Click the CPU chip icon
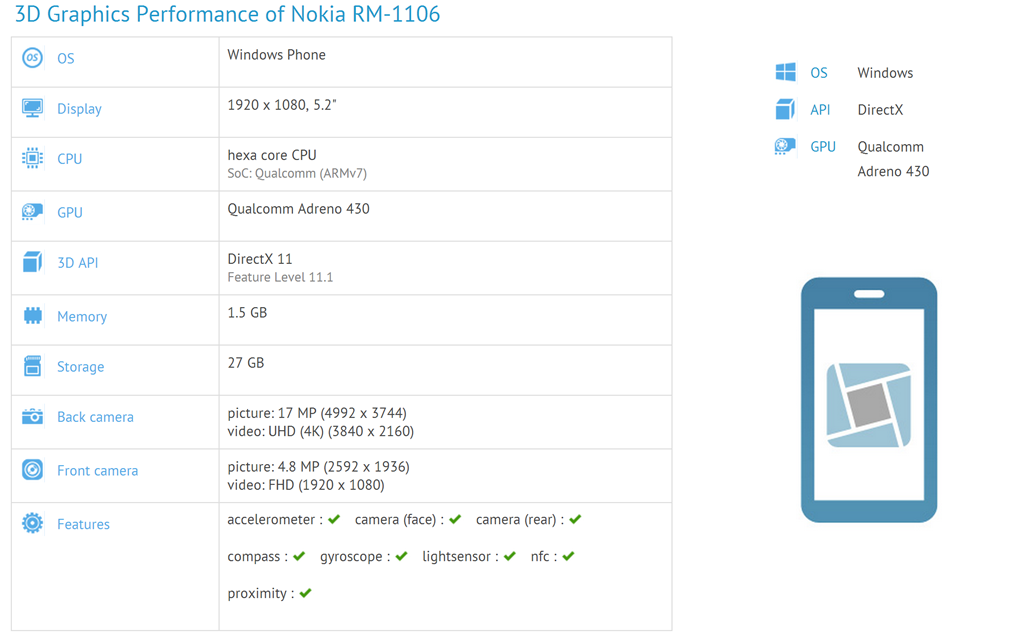Viewport: 1024px width, 634px height. point(32,158)
